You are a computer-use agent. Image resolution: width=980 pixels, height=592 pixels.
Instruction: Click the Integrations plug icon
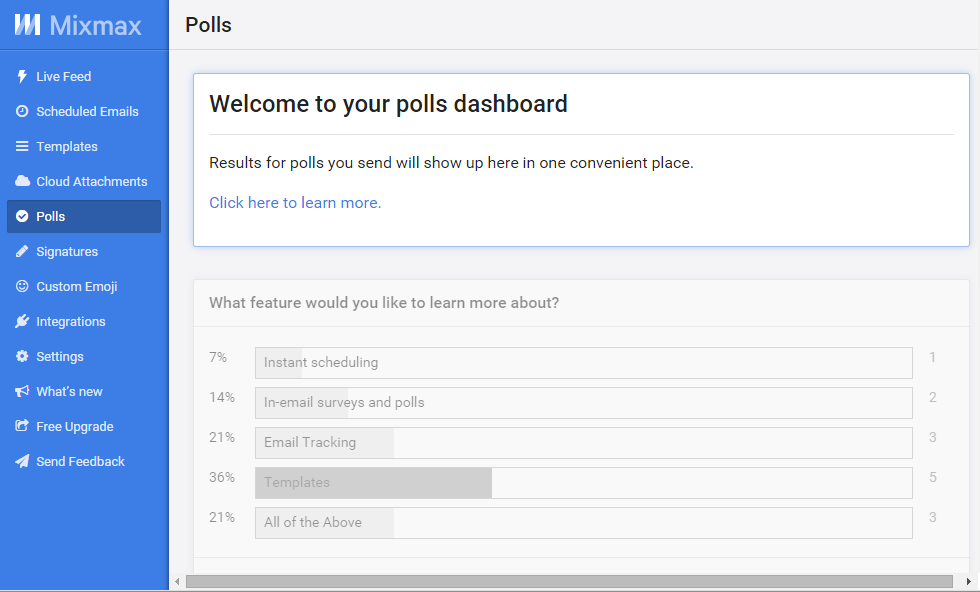22,321
